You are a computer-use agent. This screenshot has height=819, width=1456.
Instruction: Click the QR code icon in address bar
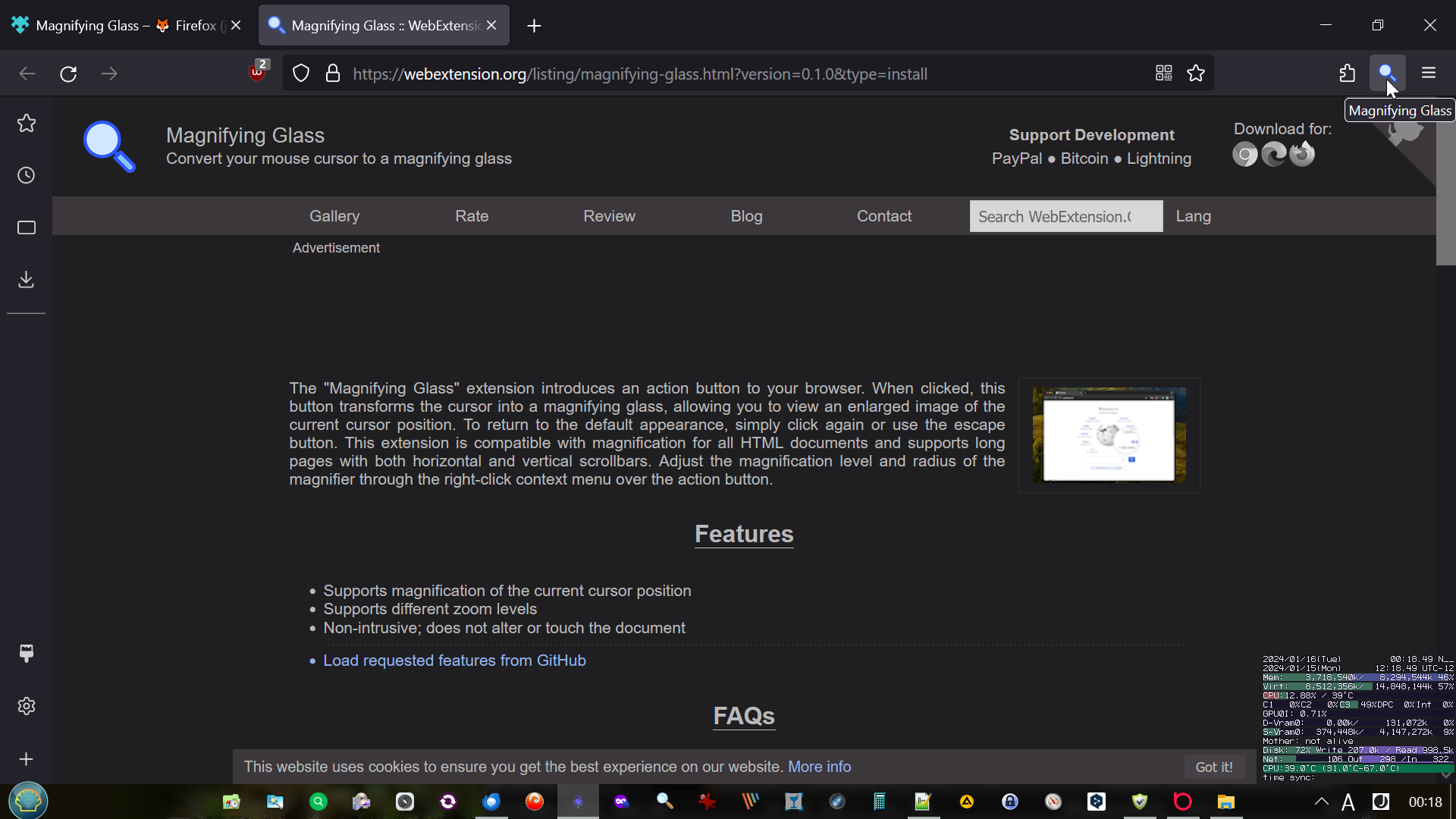tap(1163, 74)
